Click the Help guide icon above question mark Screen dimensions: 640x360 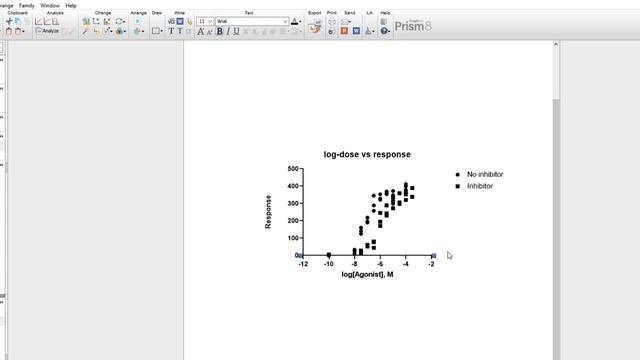pyautogui.click(x=384, y=21)
